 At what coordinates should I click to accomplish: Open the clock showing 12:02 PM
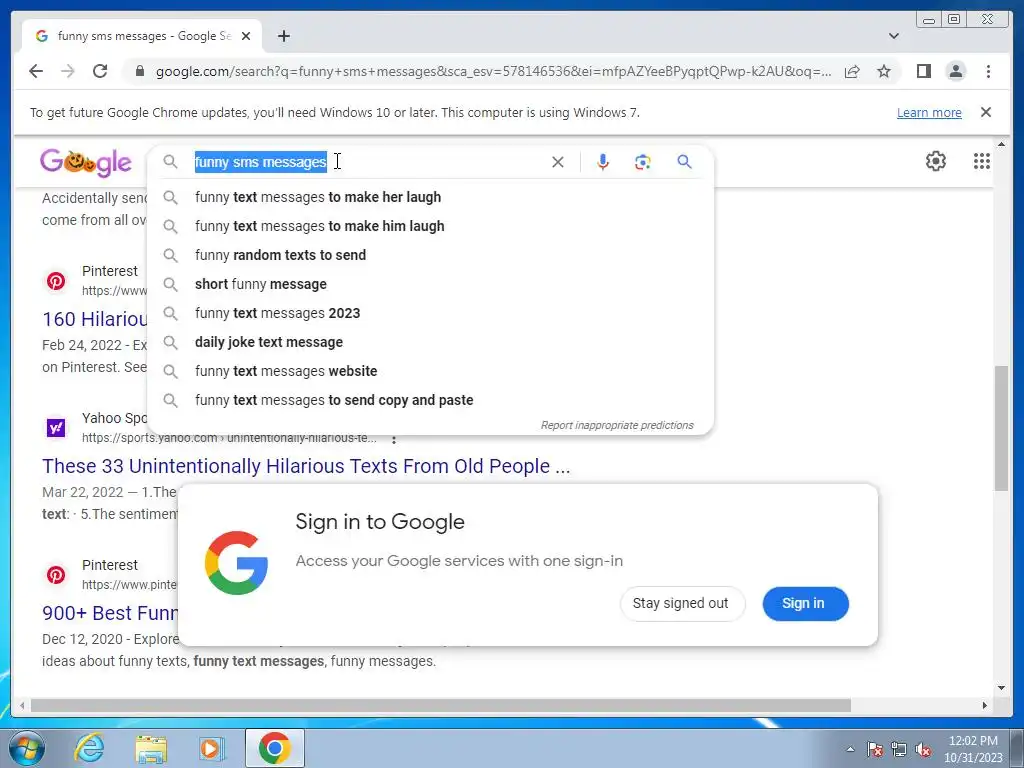pos(973,749)
